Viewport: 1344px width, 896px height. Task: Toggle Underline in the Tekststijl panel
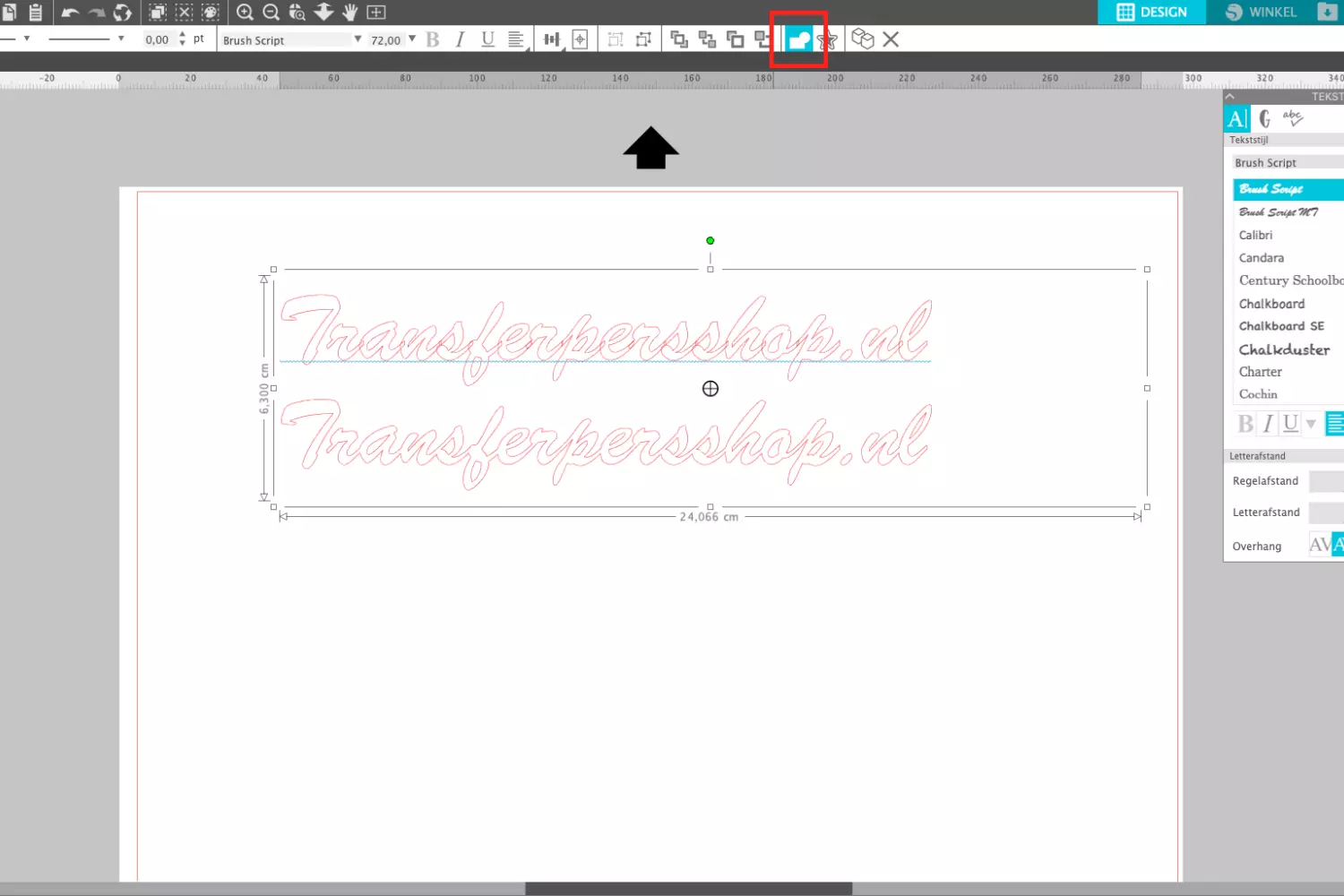tap(1290, 424)
